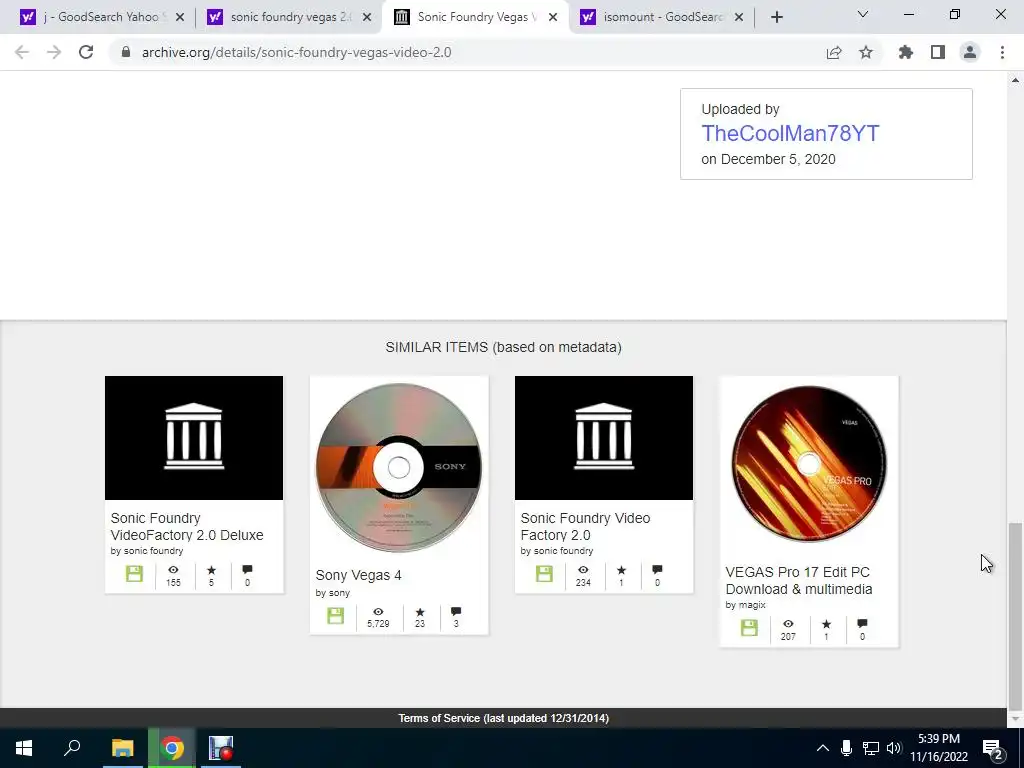Click 'by magix' creator text
1024x768 pixels.
(x=745, y=605)
